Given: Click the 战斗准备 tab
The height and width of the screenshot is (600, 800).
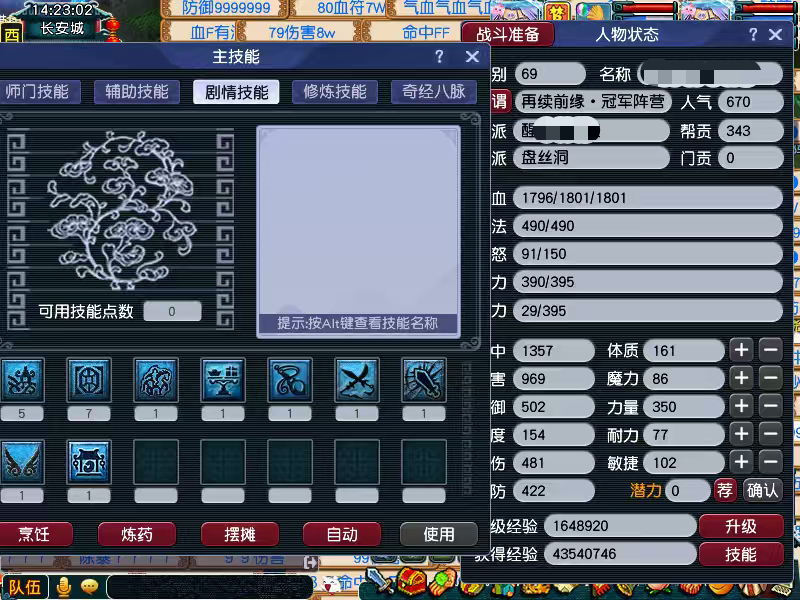Looking at the screenshot, I should tap(508, 34).
